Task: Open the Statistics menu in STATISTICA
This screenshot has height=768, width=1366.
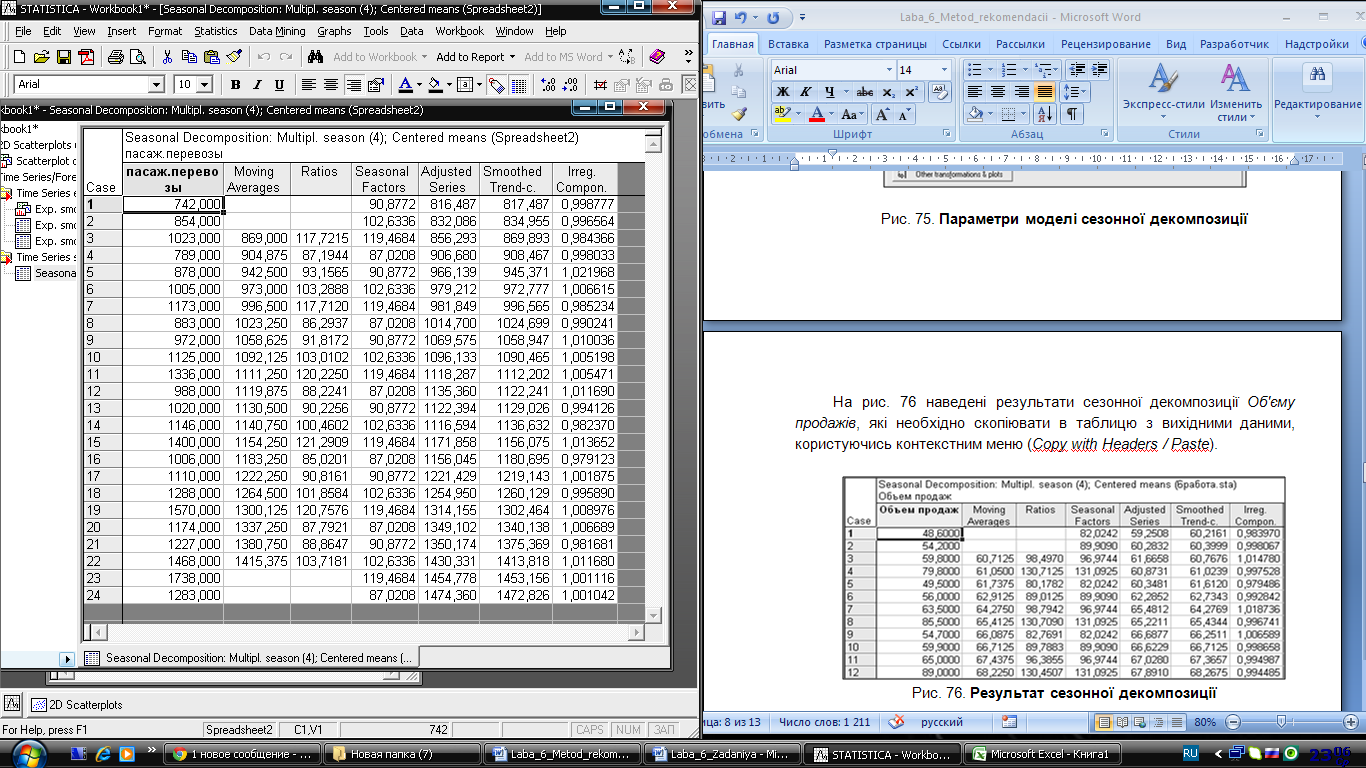Action: (x=216, y=31)
